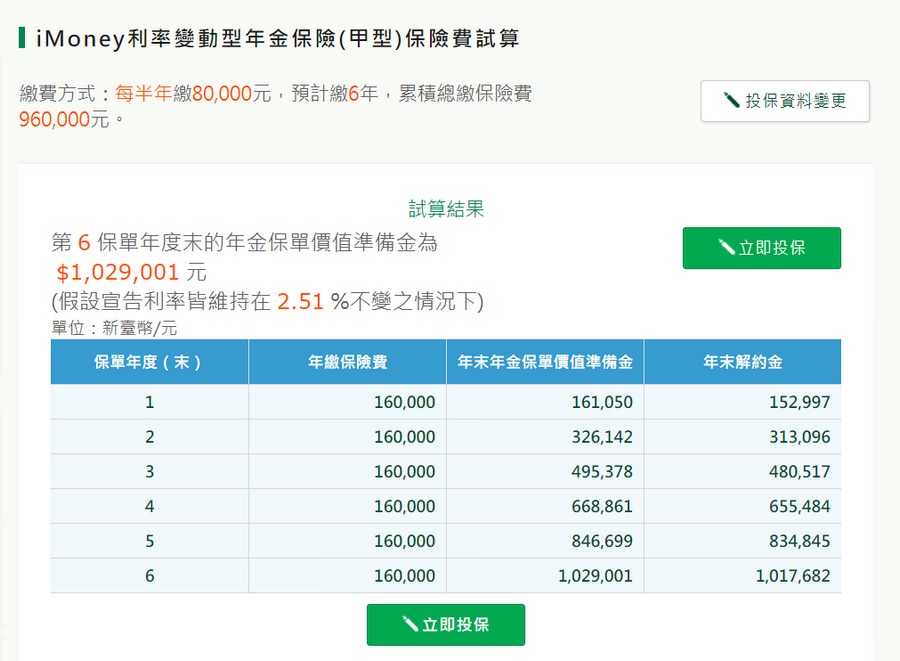Click the 每半年 payment frequency text
The image size is (900, 661).
point(143,93)
